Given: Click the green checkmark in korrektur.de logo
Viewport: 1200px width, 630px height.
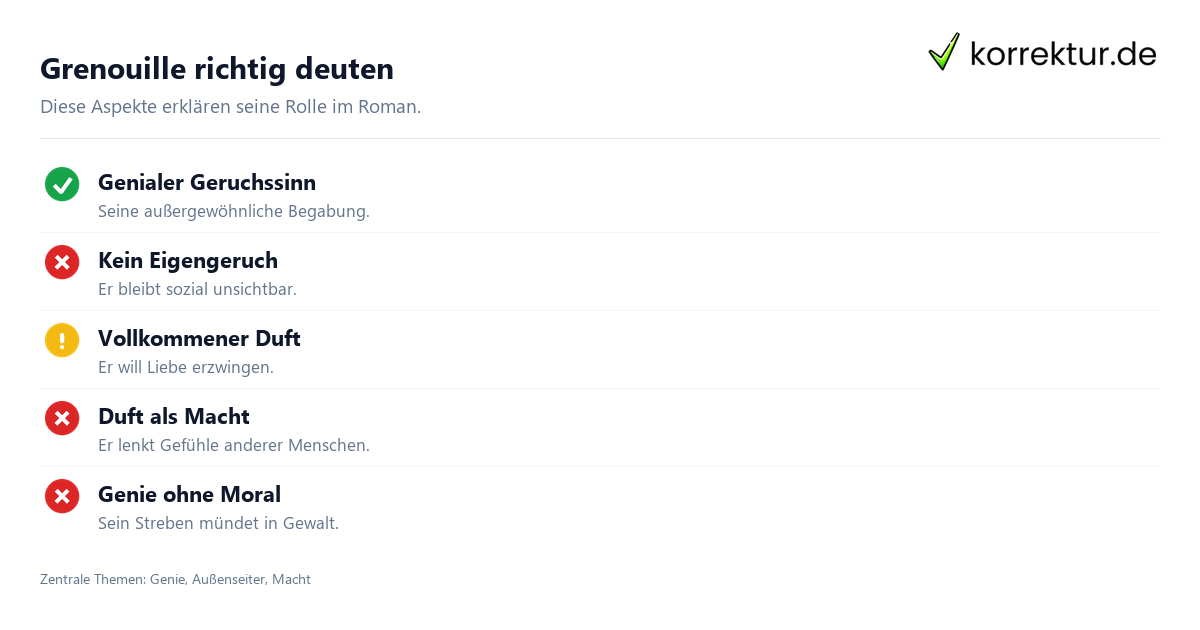Looking at the screenshot, I should click(944, 52).
